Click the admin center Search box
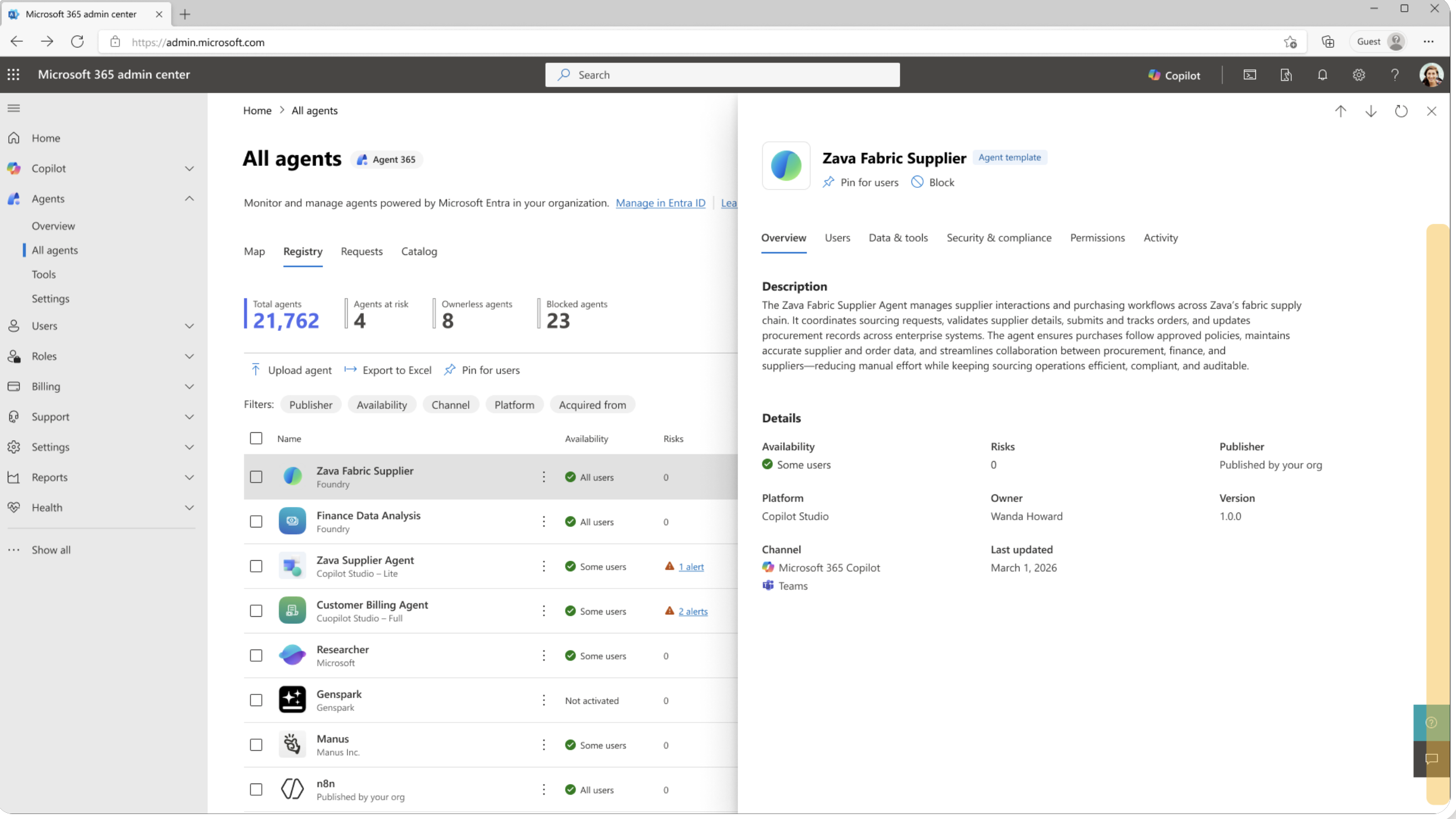Screen dimensions: 1456x819 [722, 75]
